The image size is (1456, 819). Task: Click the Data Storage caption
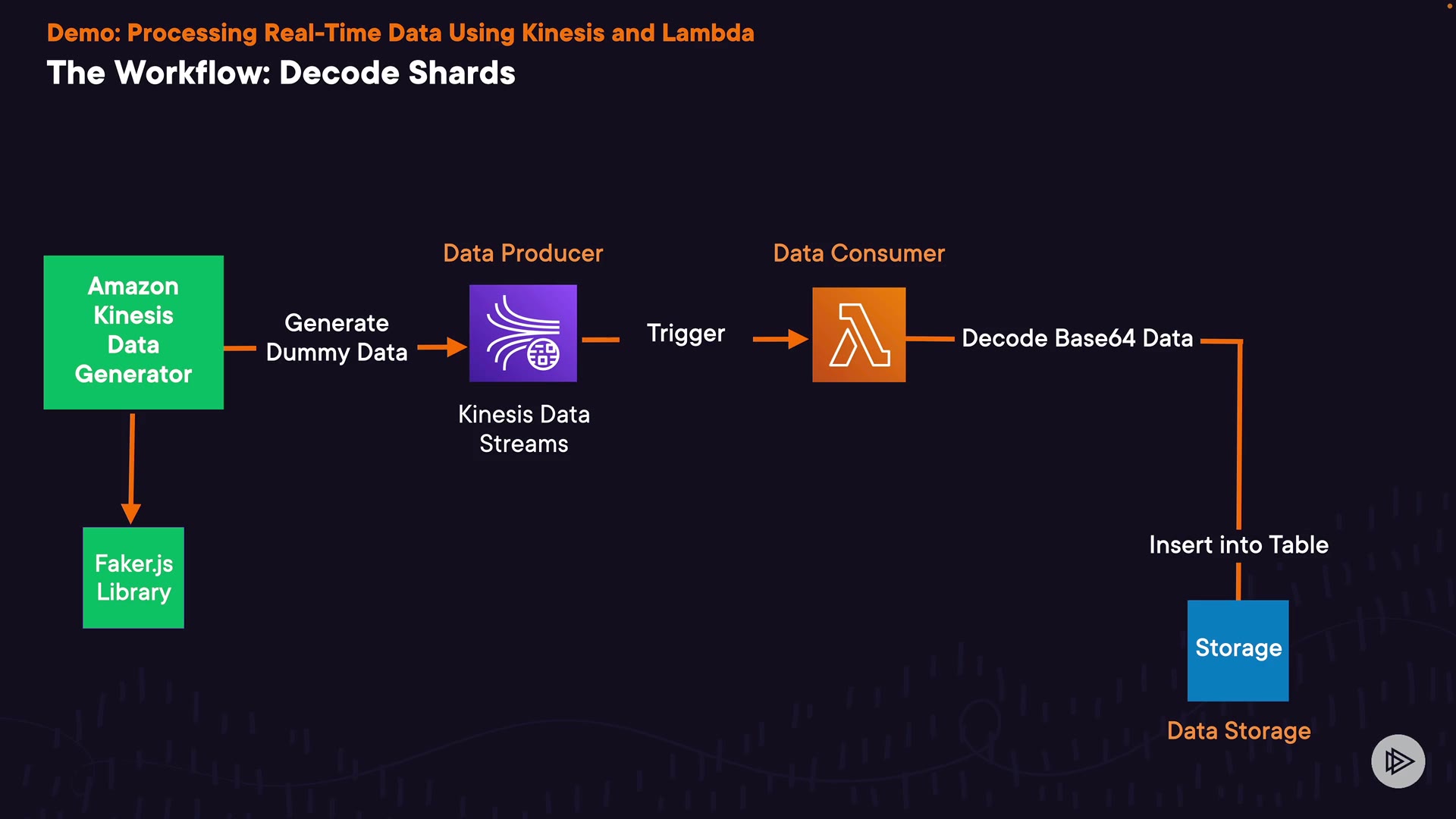tap(1238, 730)
